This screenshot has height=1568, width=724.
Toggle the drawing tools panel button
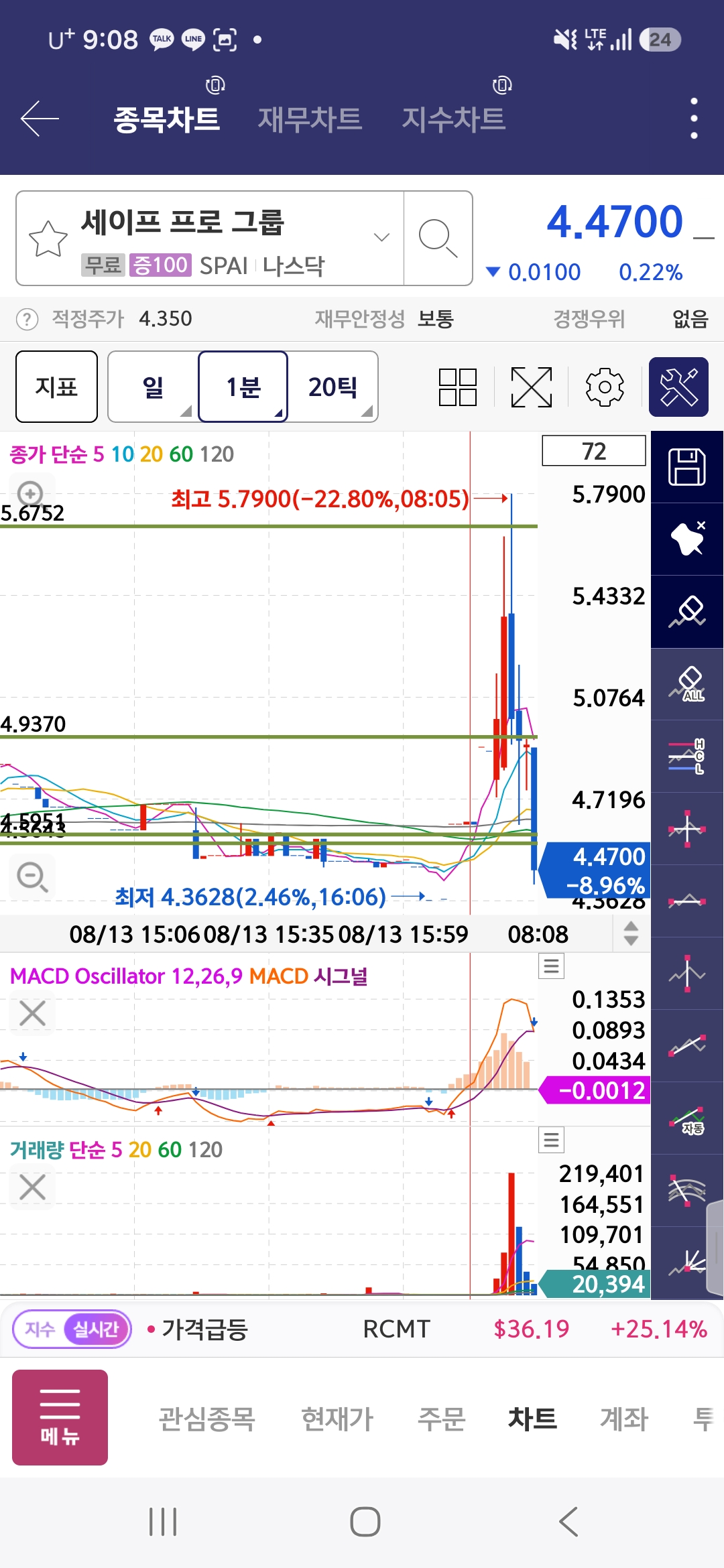coord(679,387)
